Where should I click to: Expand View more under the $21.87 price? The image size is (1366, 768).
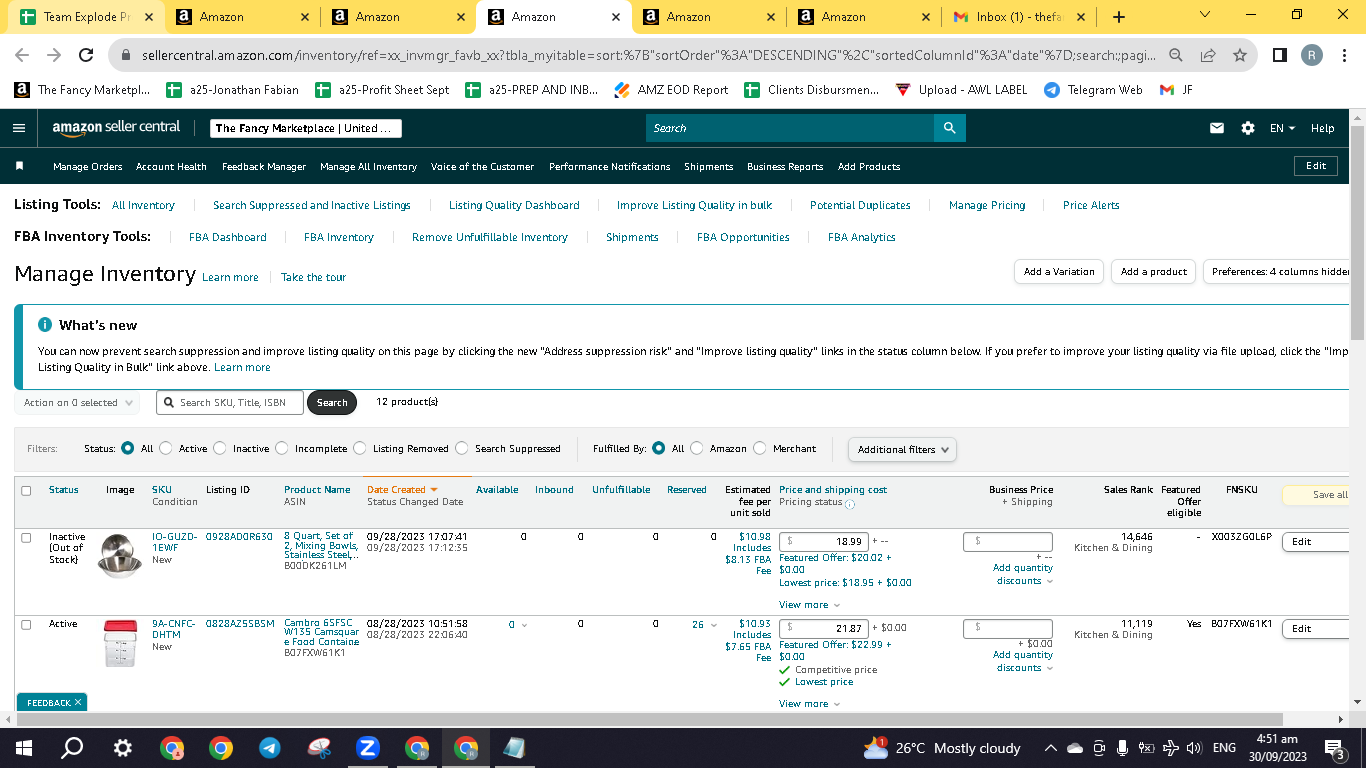809,704
